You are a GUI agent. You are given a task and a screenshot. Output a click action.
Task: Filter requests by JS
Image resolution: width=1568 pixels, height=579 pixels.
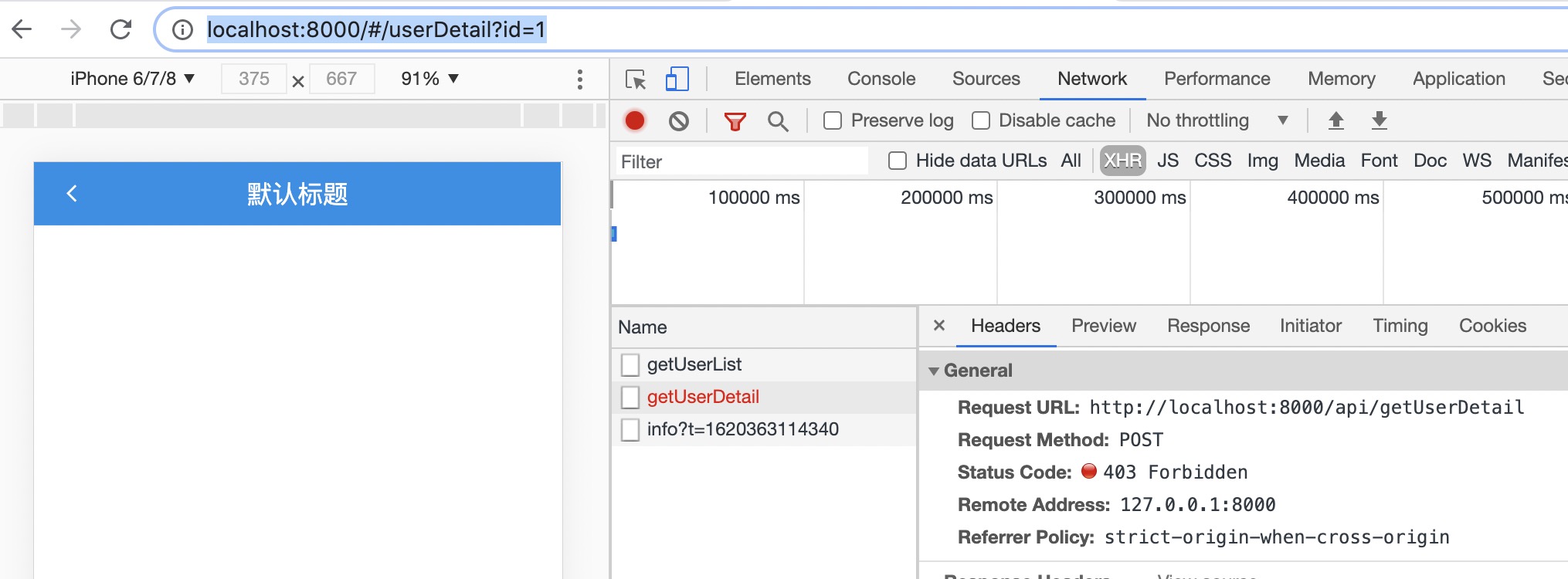pyautogui.click(x=1168, y=161)
